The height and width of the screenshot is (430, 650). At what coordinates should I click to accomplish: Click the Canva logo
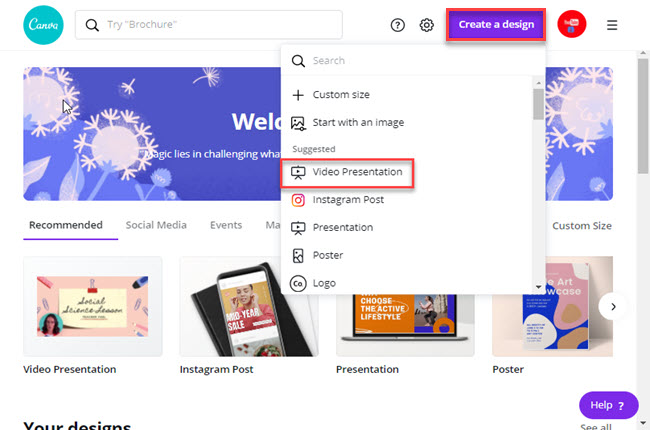click(x=40, y=25)
